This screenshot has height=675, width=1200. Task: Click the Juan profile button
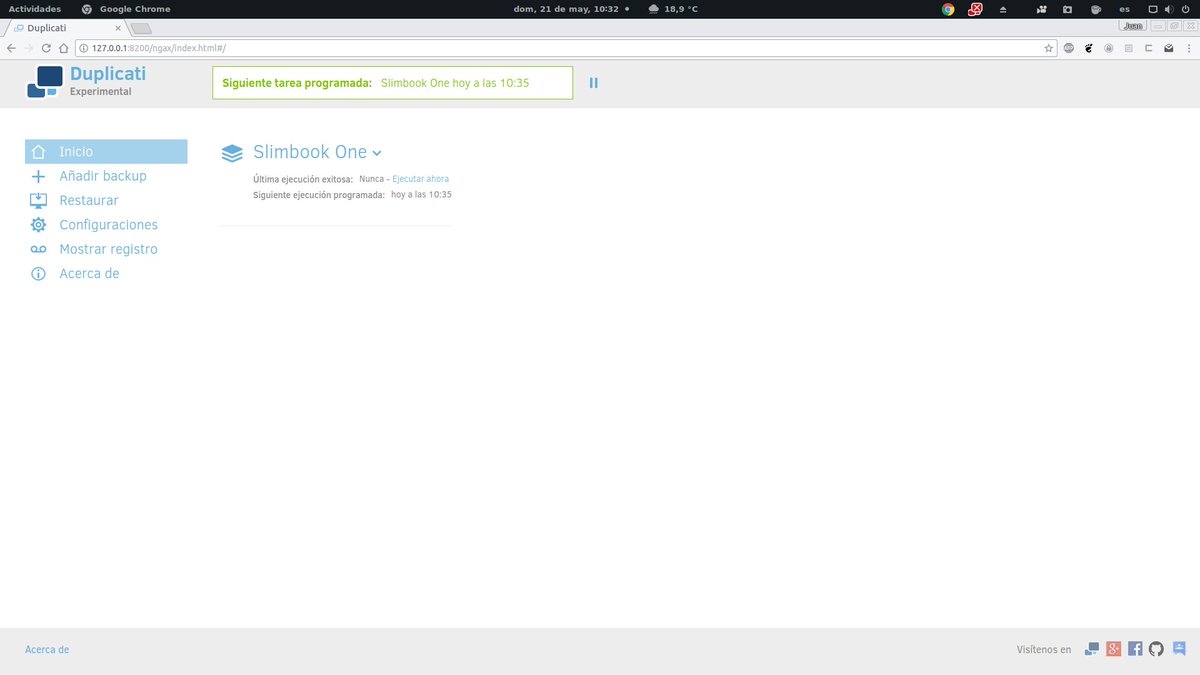tap(1133, 26)
